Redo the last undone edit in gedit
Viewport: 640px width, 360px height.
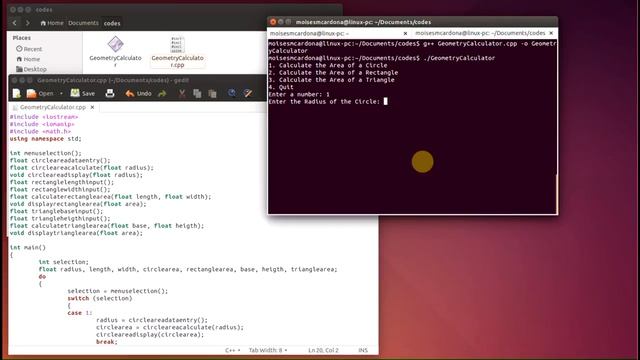pos(162,93)
